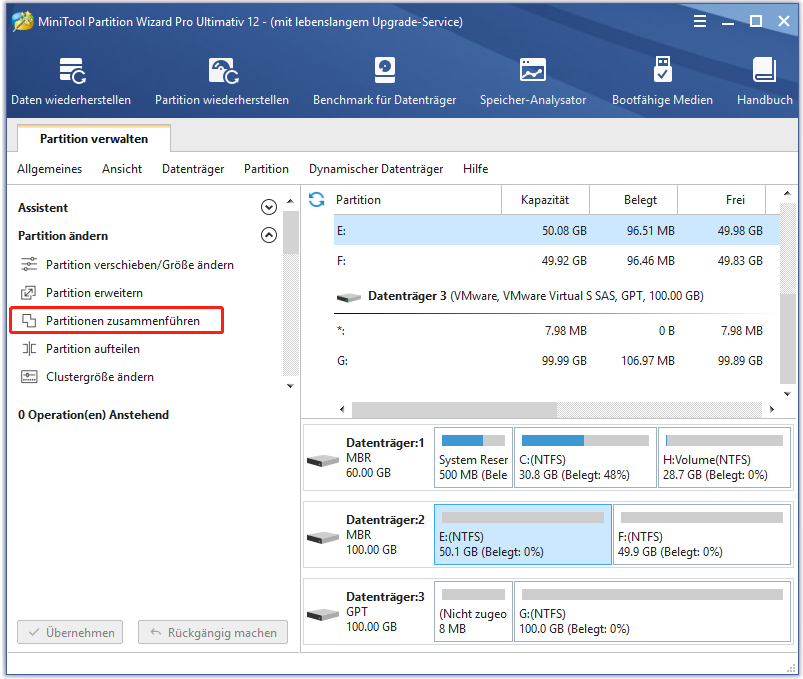The width and height of the screenshot is (803, 679).
Task: Click the Datenträger 3 header row
Action: pos(557,296)
